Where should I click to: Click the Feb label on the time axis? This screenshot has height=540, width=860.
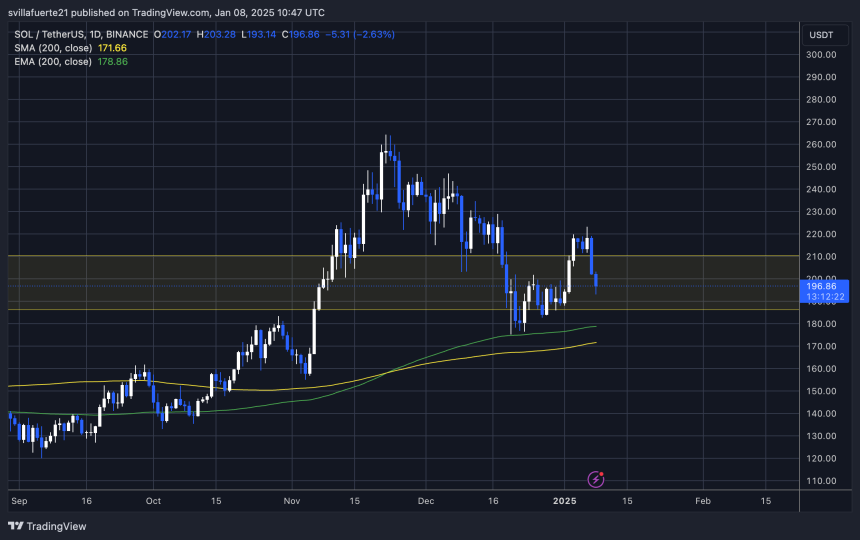(702, 499)
